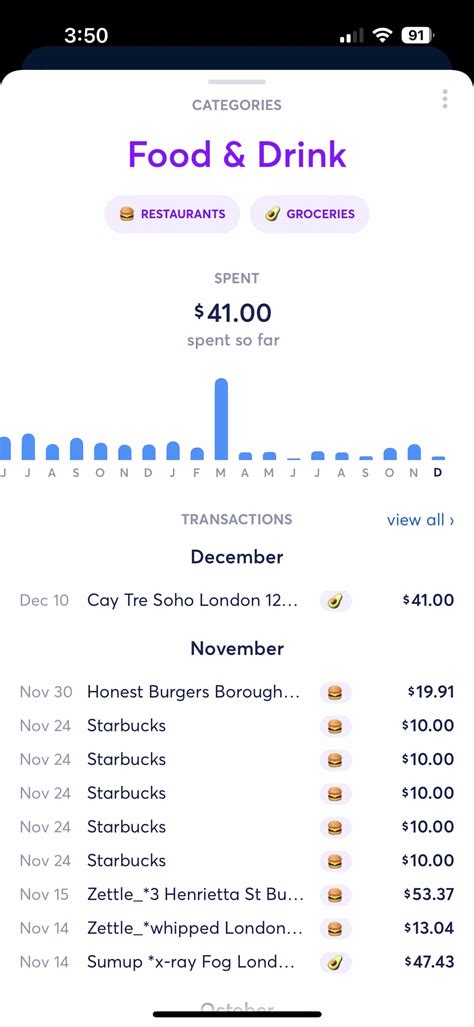Screen dimensions: 474x1027
Task: Tap the burger icon on Zettle whipped London row
Action: pos(335,928)
